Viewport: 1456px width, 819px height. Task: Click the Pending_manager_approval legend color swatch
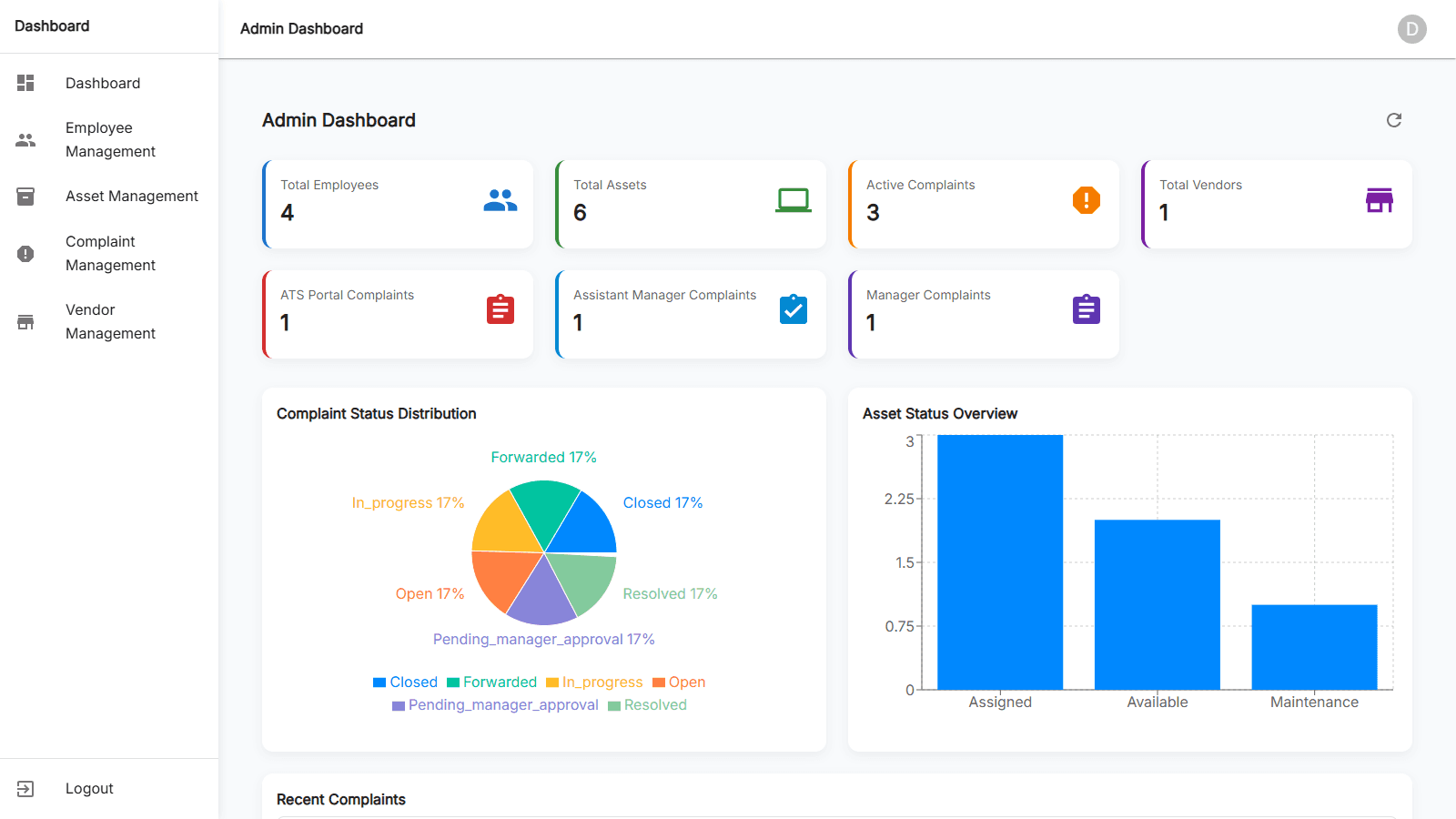point(399,705)
